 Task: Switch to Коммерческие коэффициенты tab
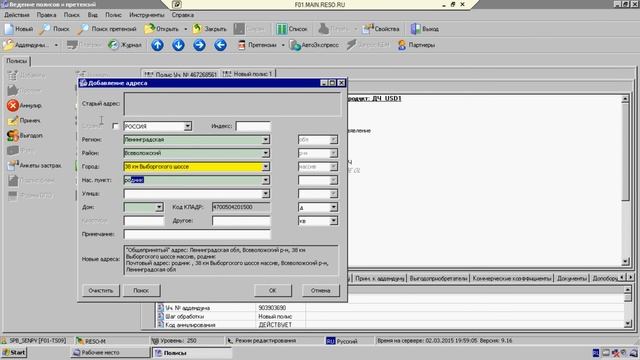coord(512,278)
